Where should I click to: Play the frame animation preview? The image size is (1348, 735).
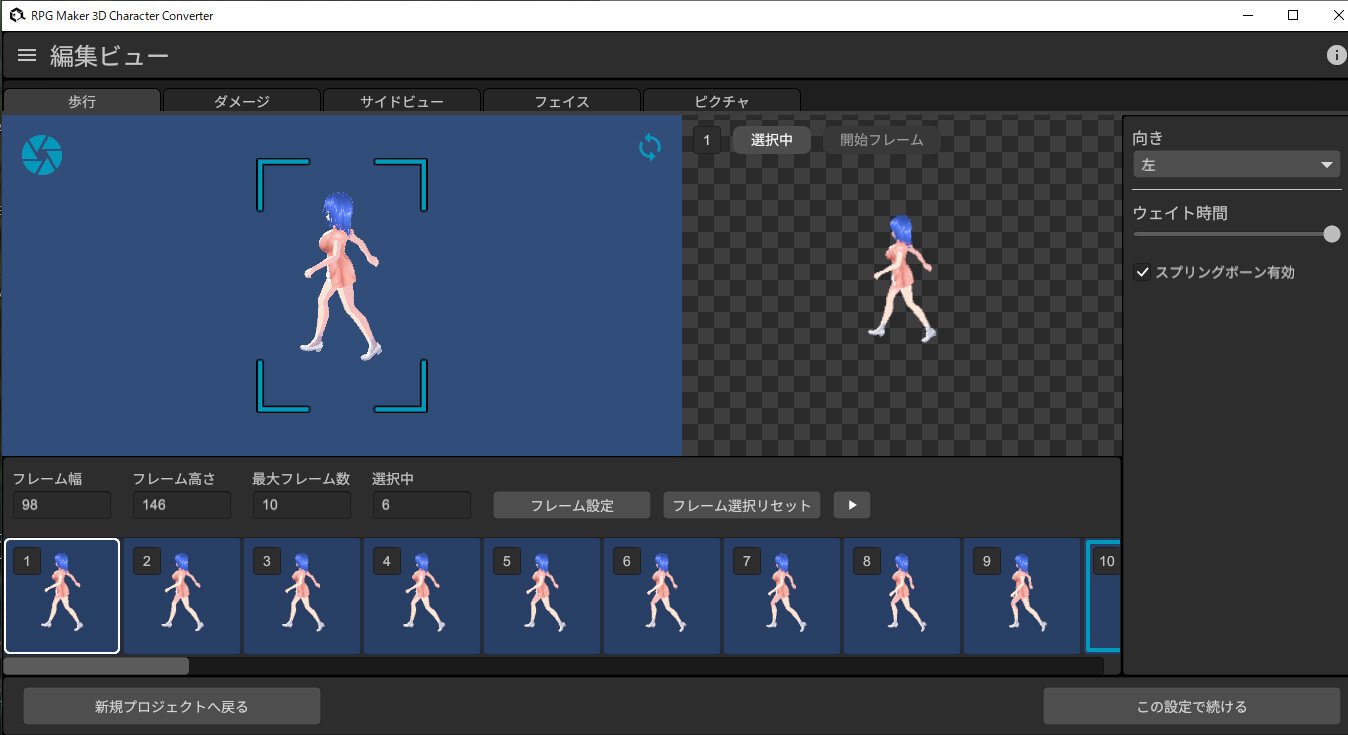(x=851, y=505)
